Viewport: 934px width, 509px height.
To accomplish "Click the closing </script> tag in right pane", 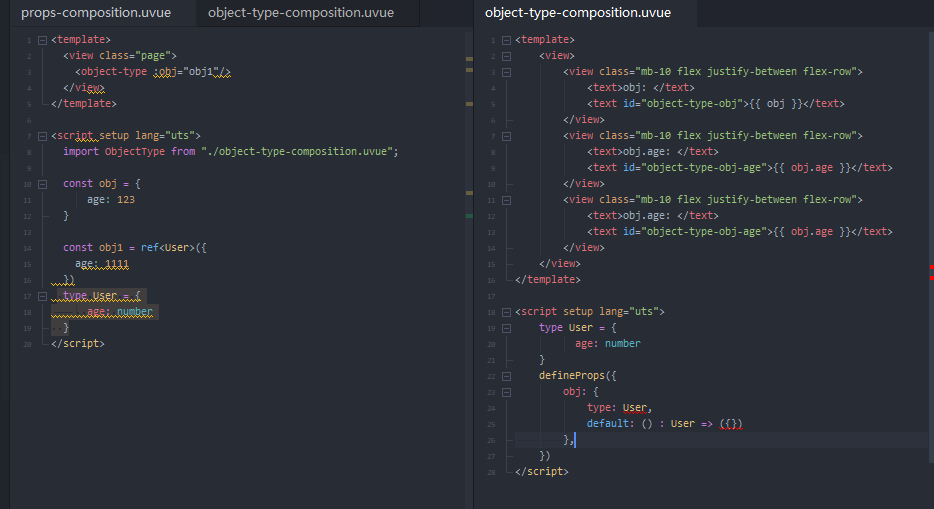I will pos(542,471).
